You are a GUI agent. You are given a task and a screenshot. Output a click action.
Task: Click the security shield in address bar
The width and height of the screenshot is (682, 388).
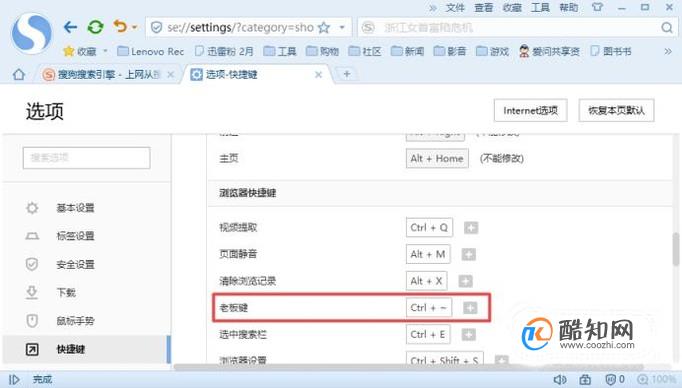click(156, 28)
